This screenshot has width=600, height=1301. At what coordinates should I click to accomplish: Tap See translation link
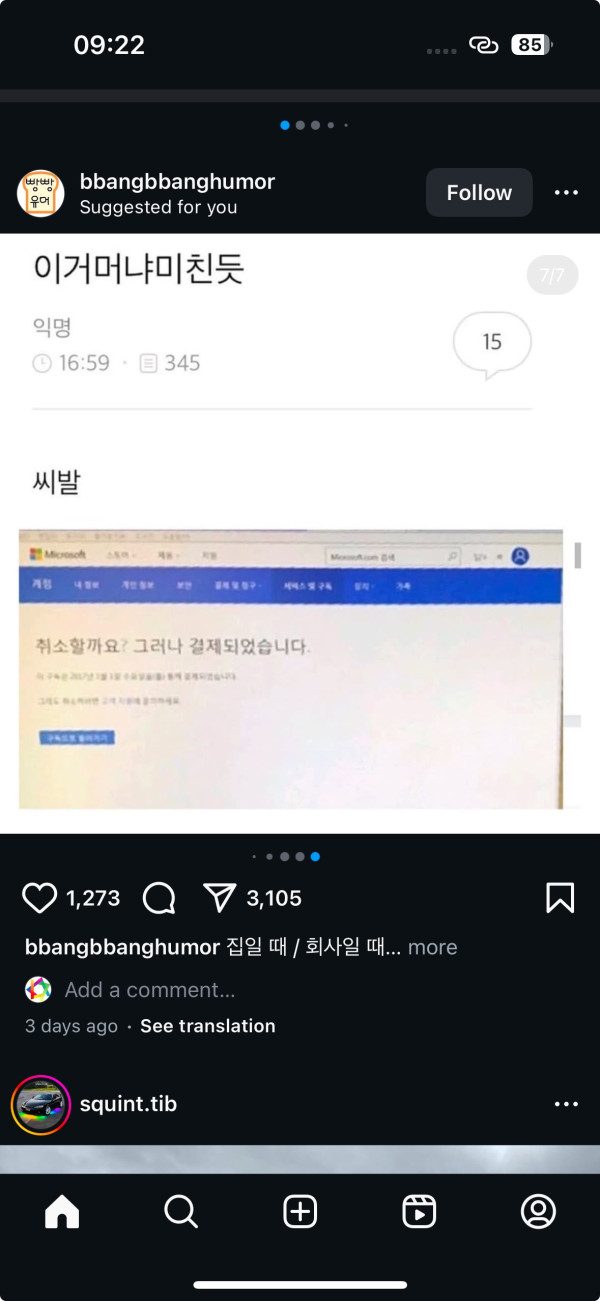coord(207,1026)
